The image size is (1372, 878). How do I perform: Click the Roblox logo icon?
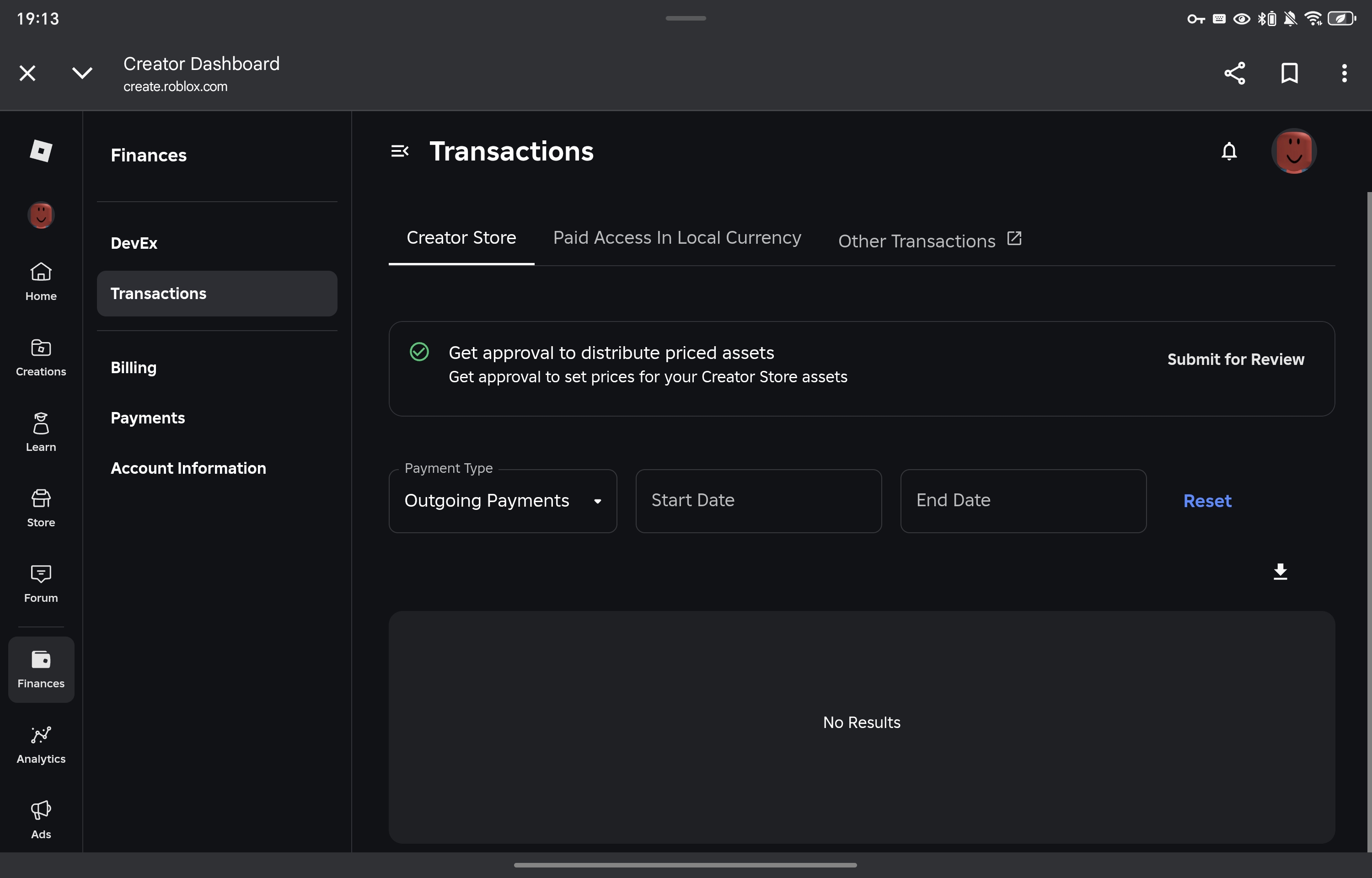click(41, 151)
